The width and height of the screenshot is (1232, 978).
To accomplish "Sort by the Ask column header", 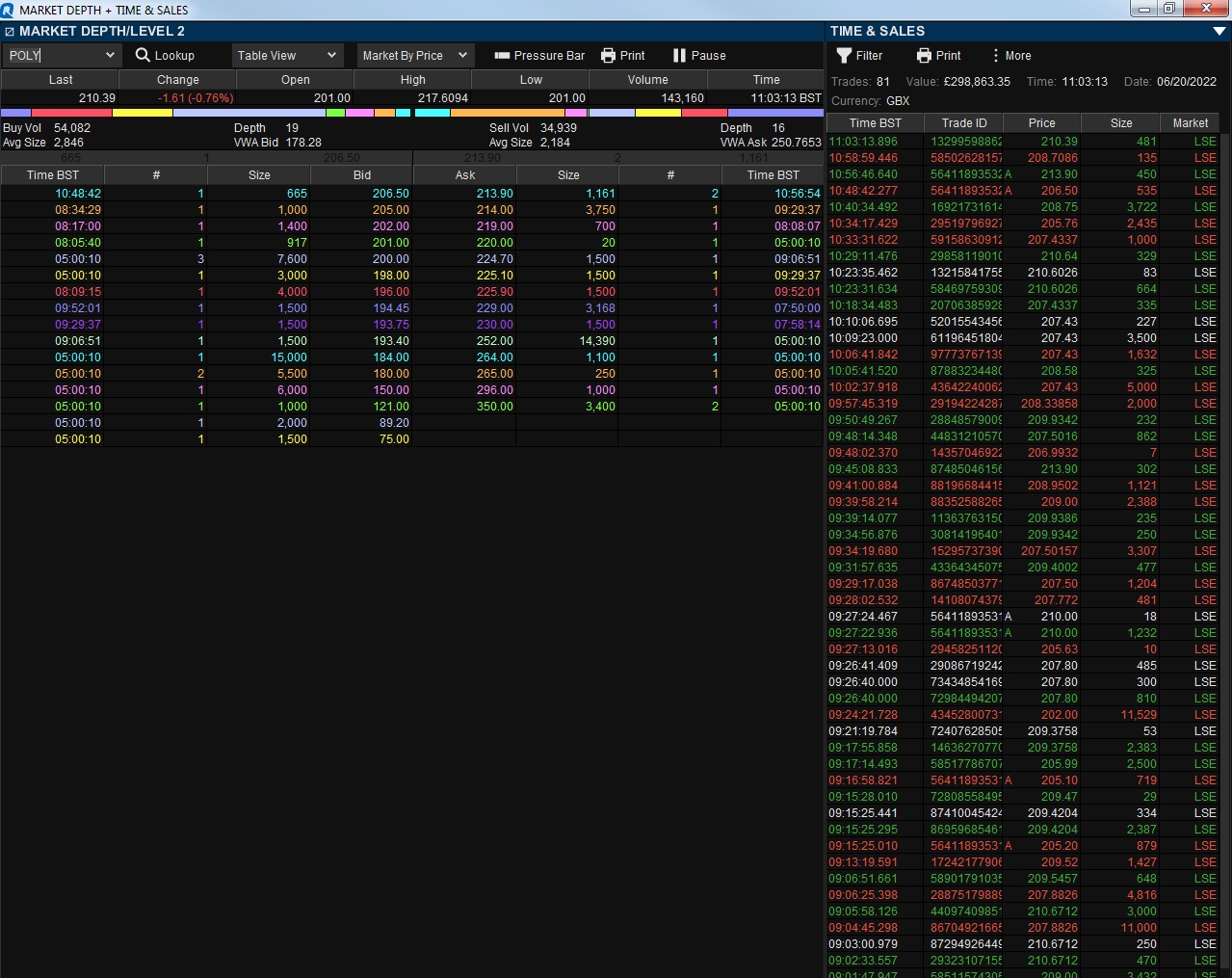I will click(465, 175).
